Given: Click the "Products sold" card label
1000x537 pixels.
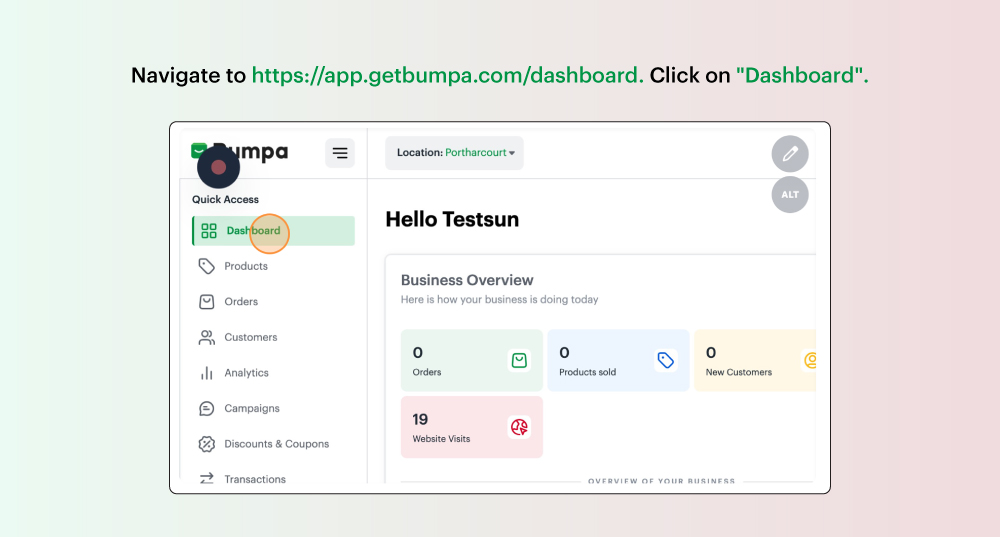Looking at the screenshot, I should pos(587,372).
